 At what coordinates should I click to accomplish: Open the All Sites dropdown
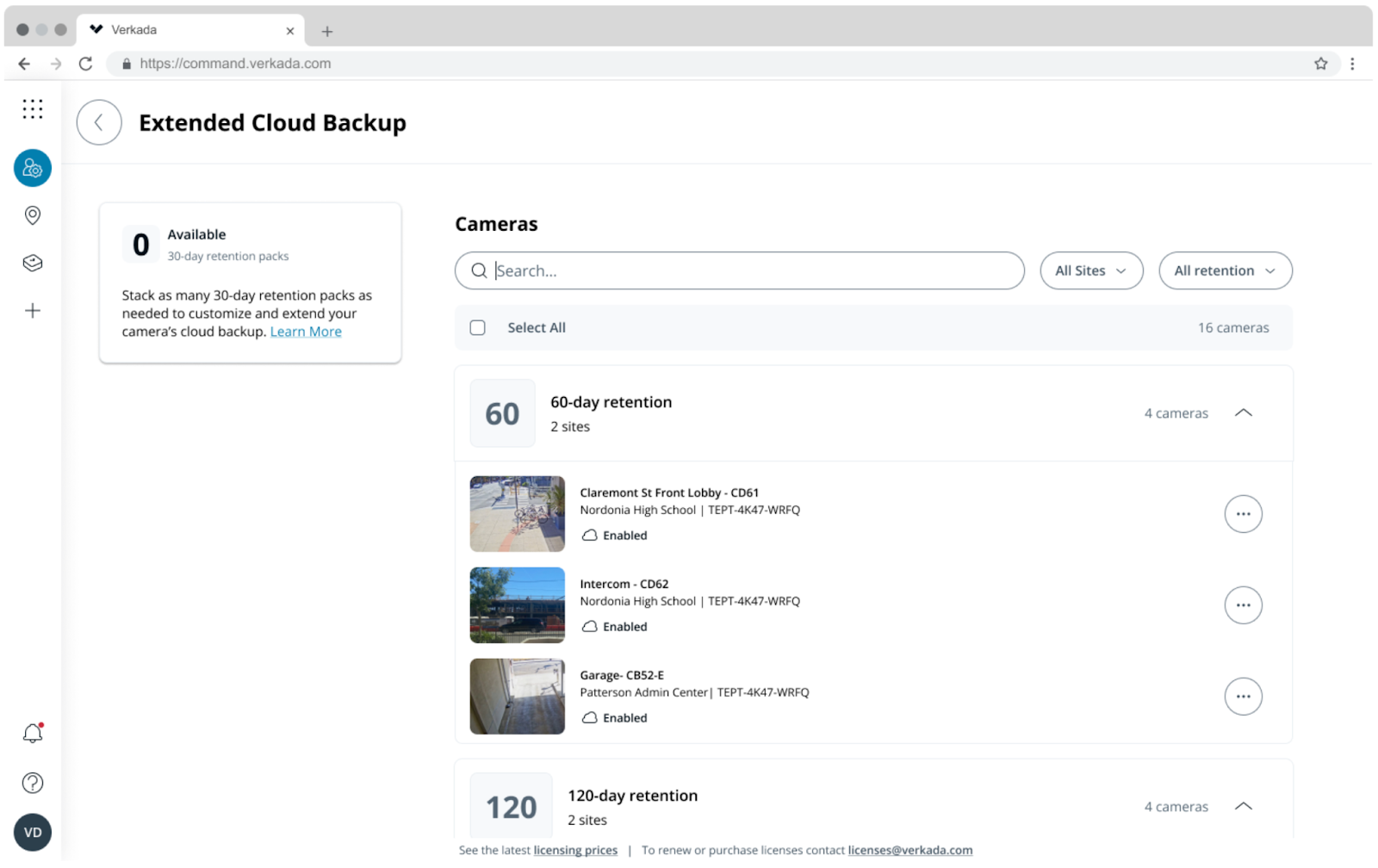coord(1090,271)
